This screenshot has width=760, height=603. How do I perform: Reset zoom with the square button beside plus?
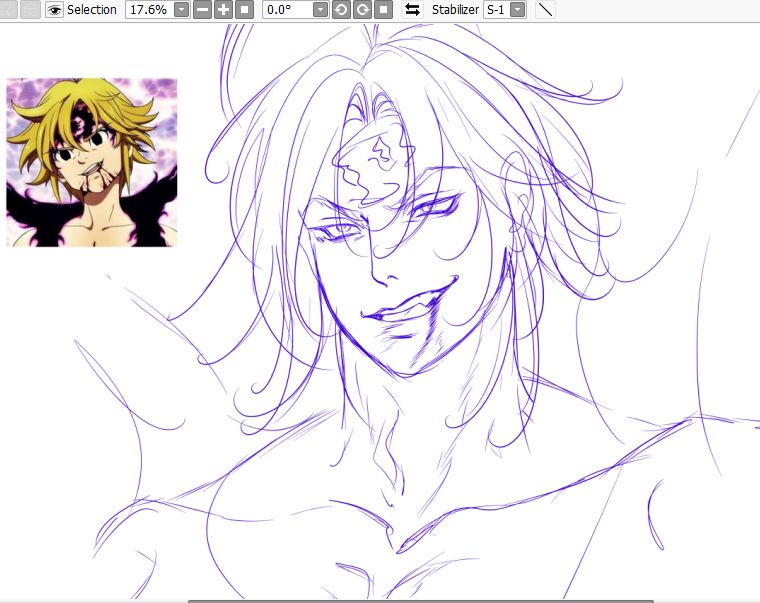(x=244, y=10)
